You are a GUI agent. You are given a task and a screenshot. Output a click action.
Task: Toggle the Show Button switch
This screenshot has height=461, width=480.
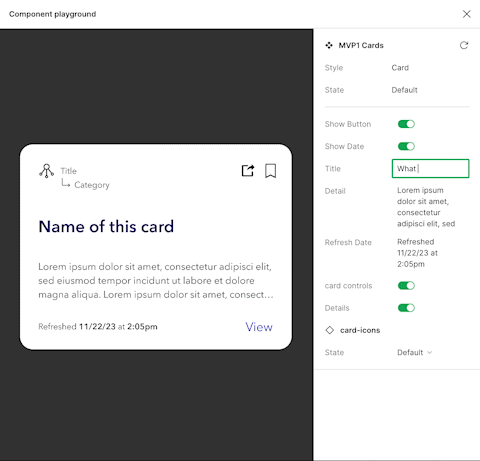coord(406,124)
